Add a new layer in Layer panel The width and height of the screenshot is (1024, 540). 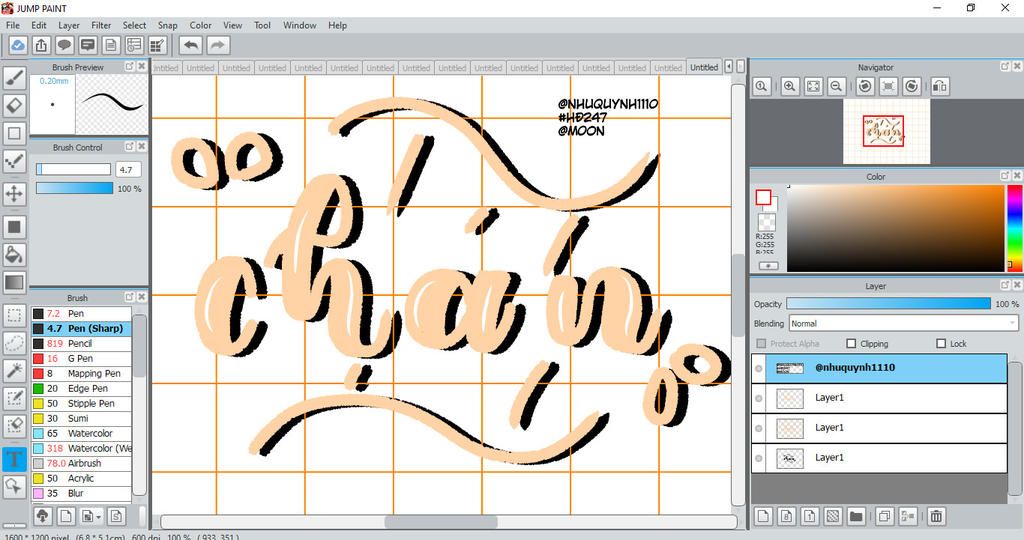point(763,516)
